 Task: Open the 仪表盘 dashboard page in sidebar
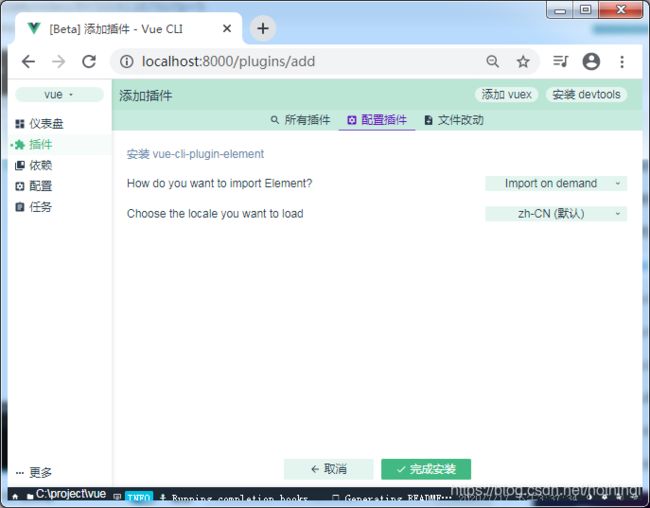click(39, 124)
